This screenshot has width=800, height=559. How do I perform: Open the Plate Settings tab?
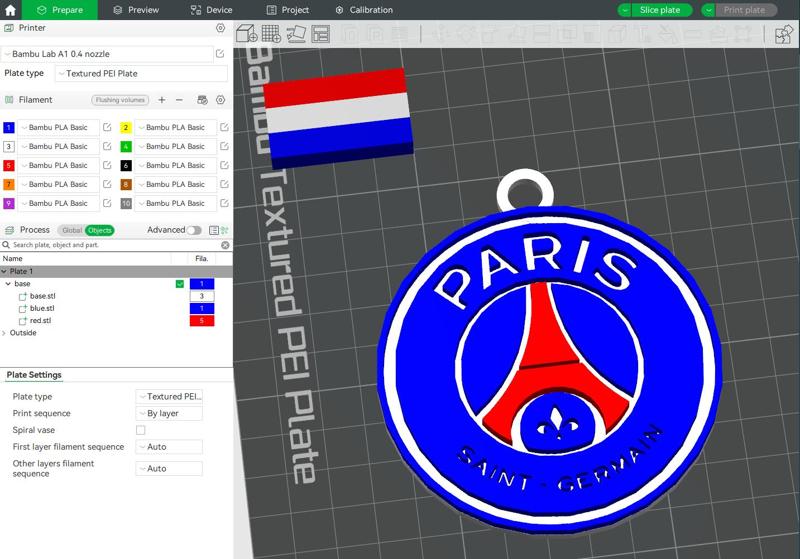(34, 375)
